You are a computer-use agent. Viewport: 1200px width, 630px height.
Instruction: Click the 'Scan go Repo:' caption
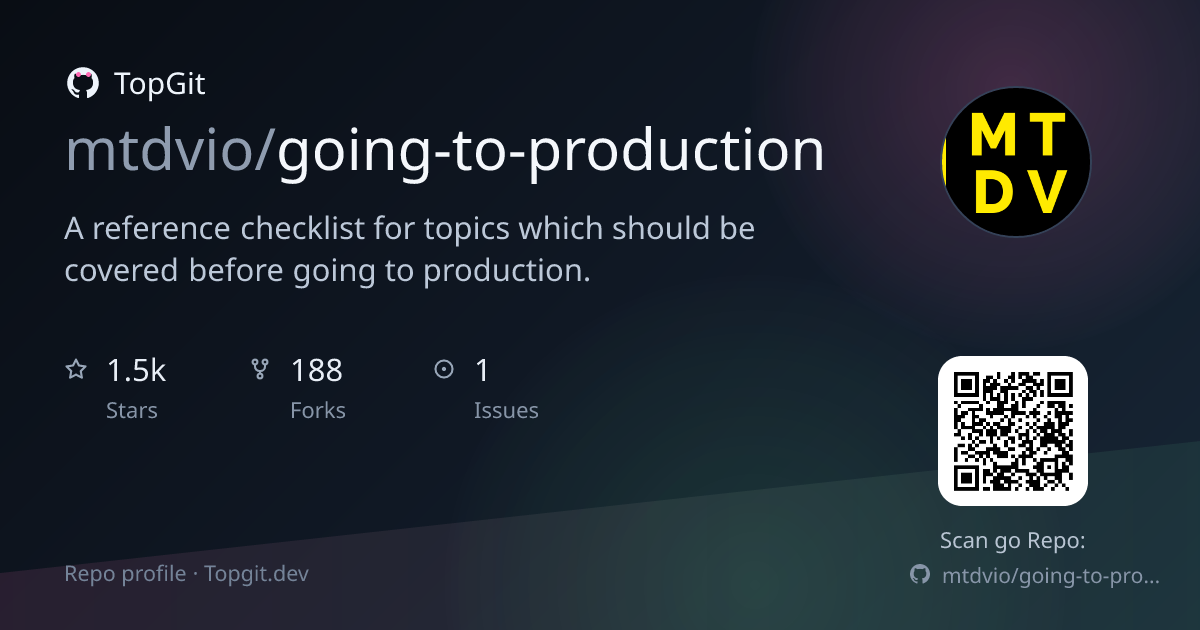[1013, 541]
